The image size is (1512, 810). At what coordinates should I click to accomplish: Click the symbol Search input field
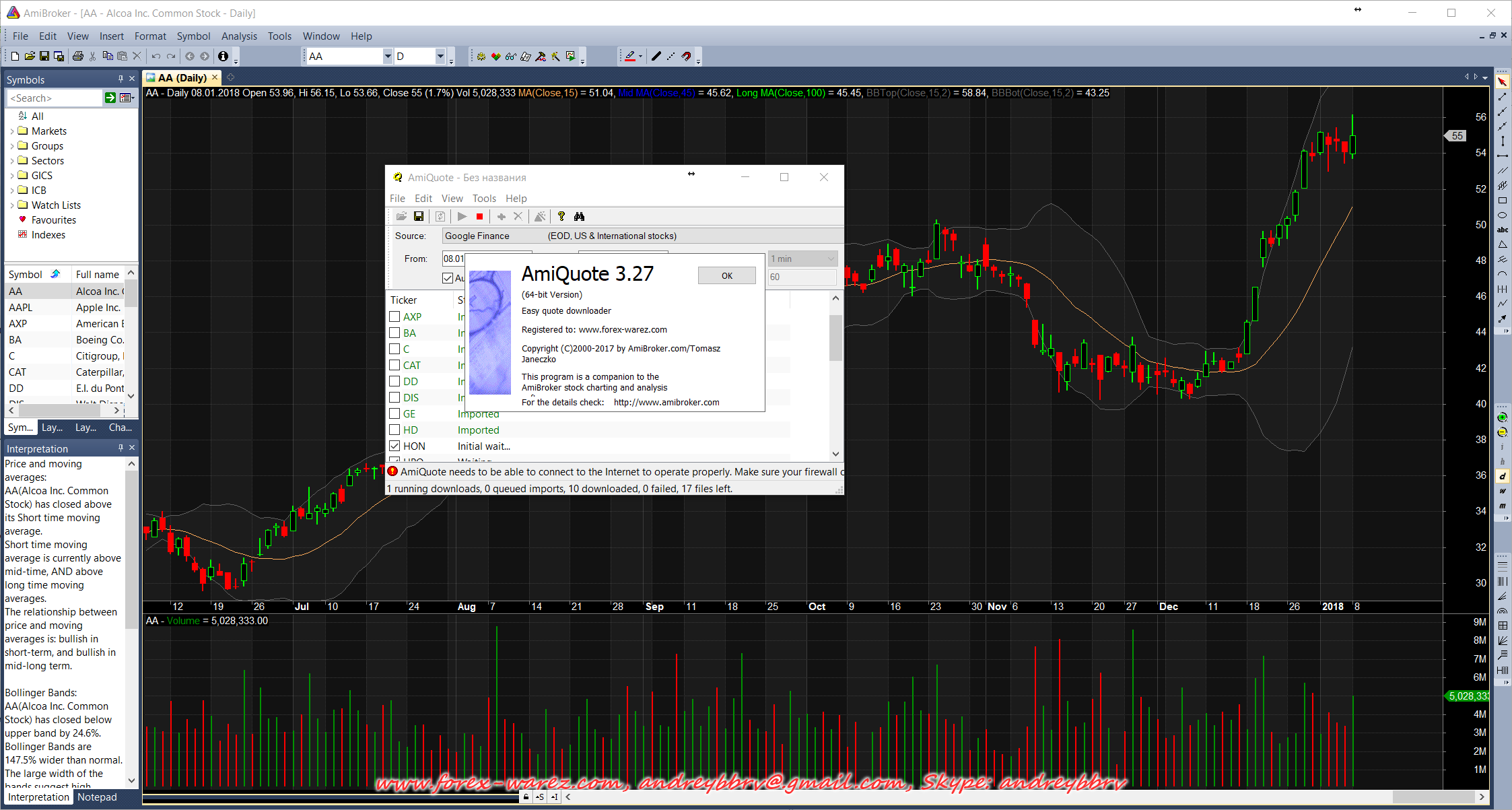54,98
